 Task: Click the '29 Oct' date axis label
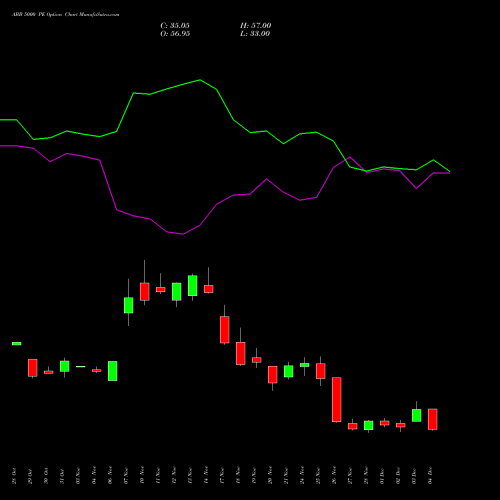point(30,476)
